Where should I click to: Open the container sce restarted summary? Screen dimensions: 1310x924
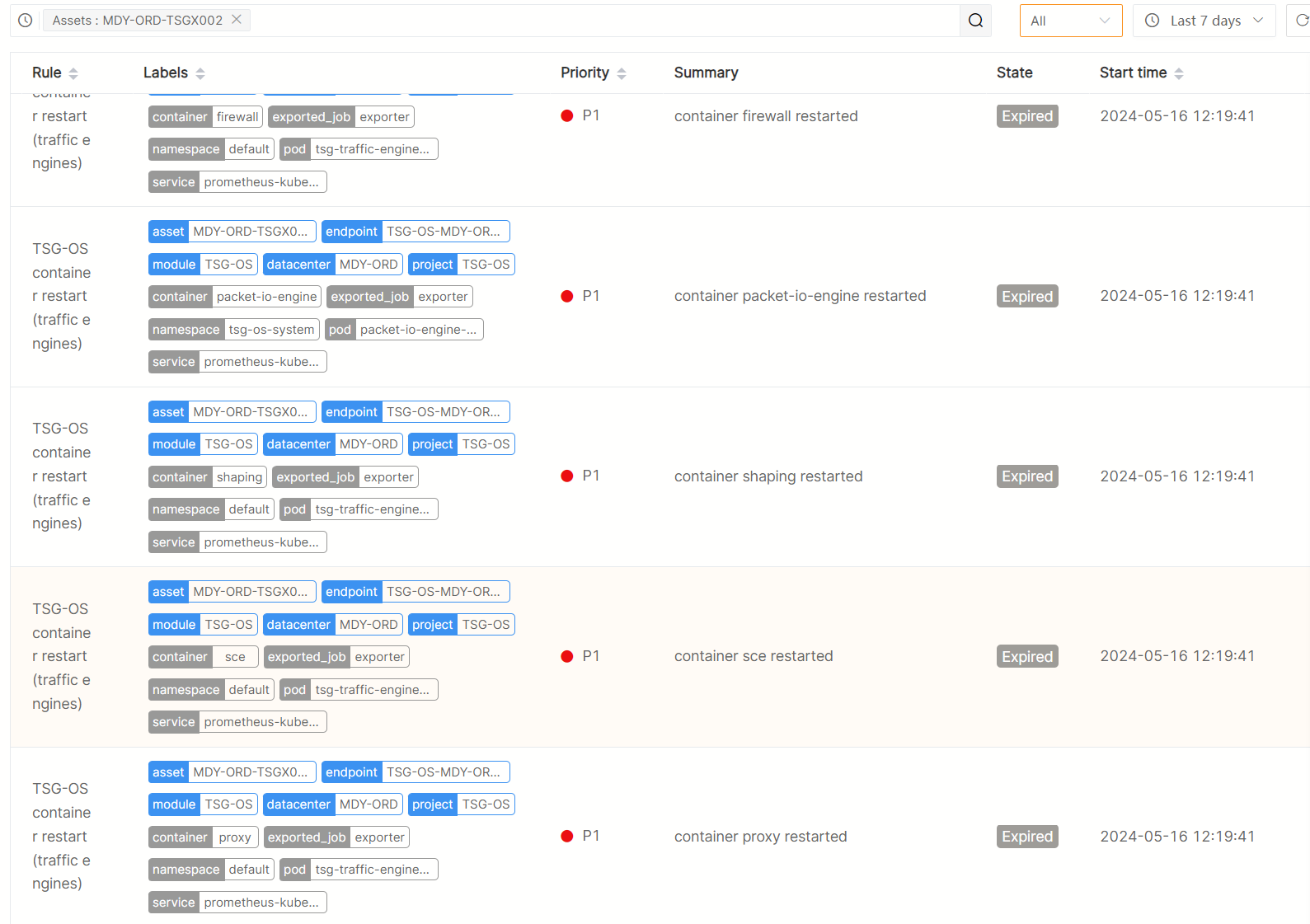(x=753, y=656)
